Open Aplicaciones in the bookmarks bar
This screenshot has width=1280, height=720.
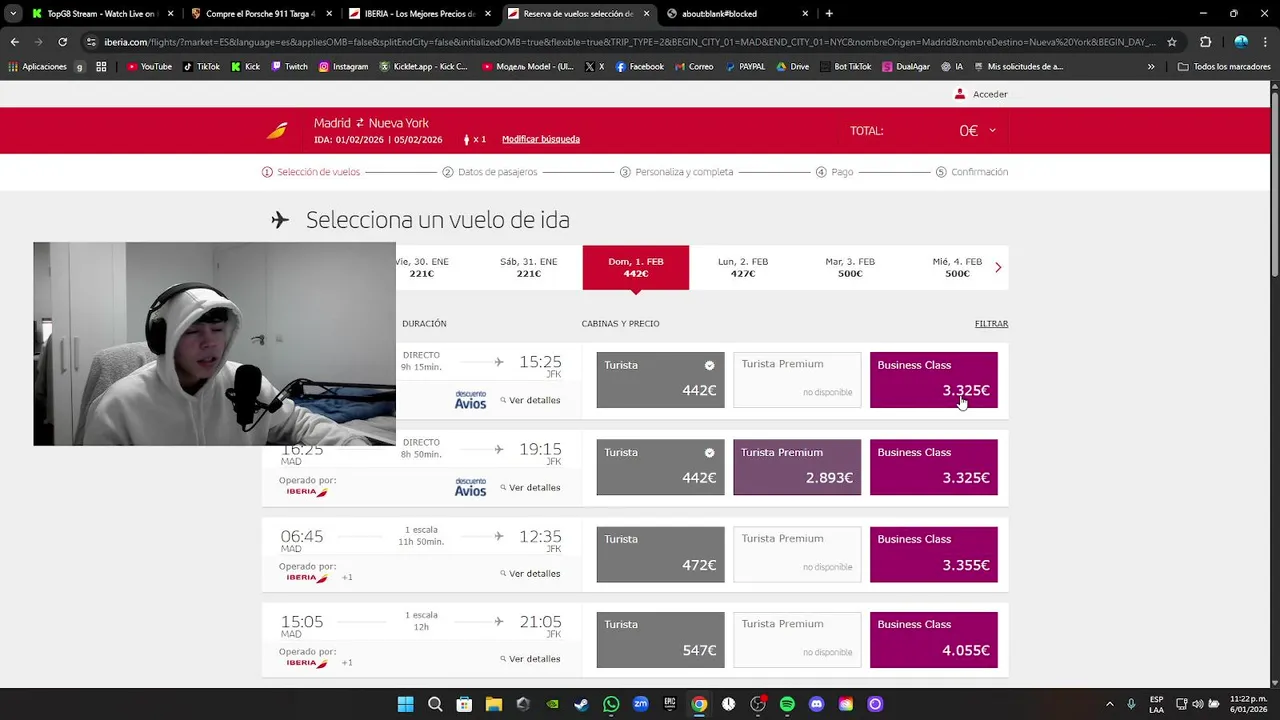[x=37, y=67]
